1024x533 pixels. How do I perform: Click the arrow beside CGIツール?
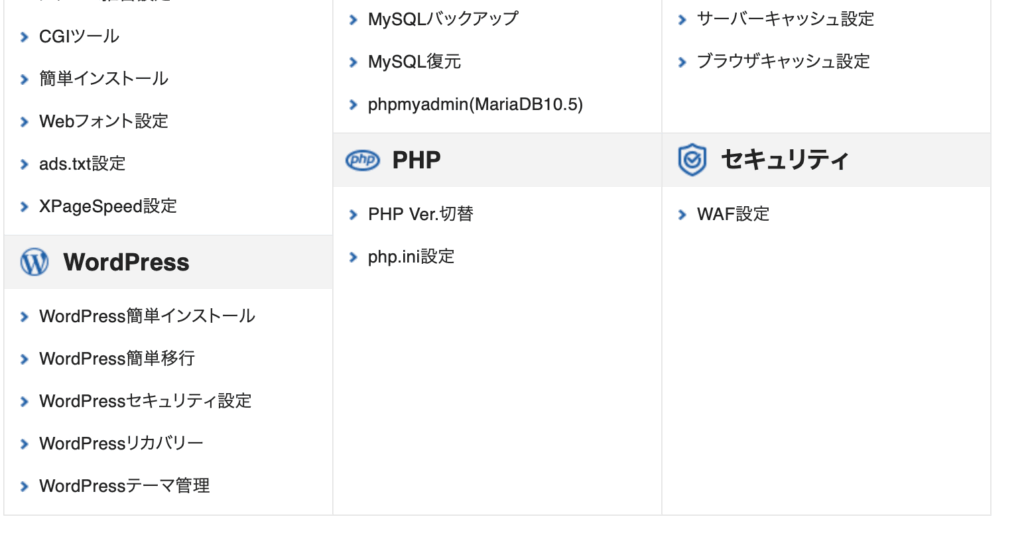pos(24,37)
